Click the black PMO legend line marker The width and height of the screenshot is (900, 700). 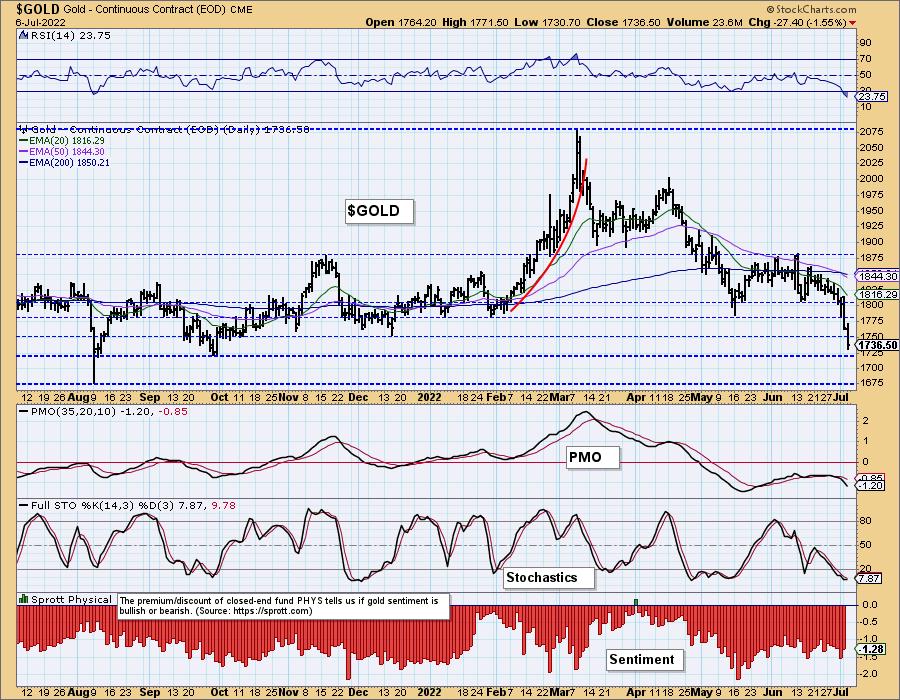point(24,412)
